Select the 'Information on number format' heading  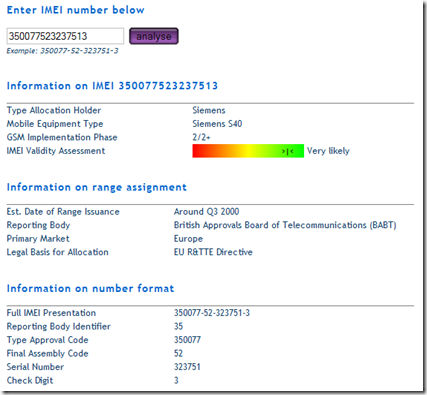tap(90, 288)
